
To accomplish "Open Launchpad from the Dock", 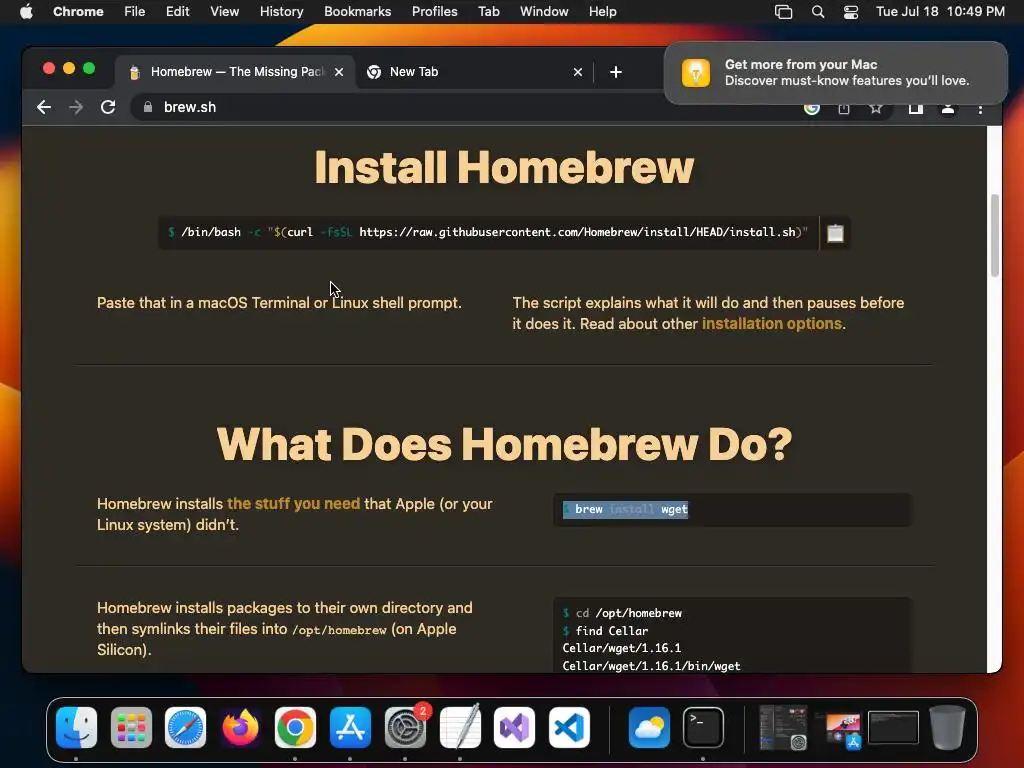I will click(131, 727).
